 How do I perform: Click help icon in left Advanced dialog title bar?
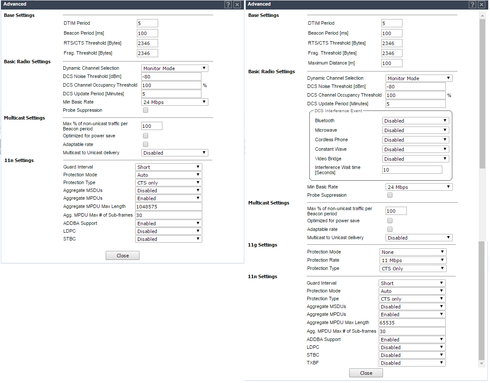coord(228,4)
